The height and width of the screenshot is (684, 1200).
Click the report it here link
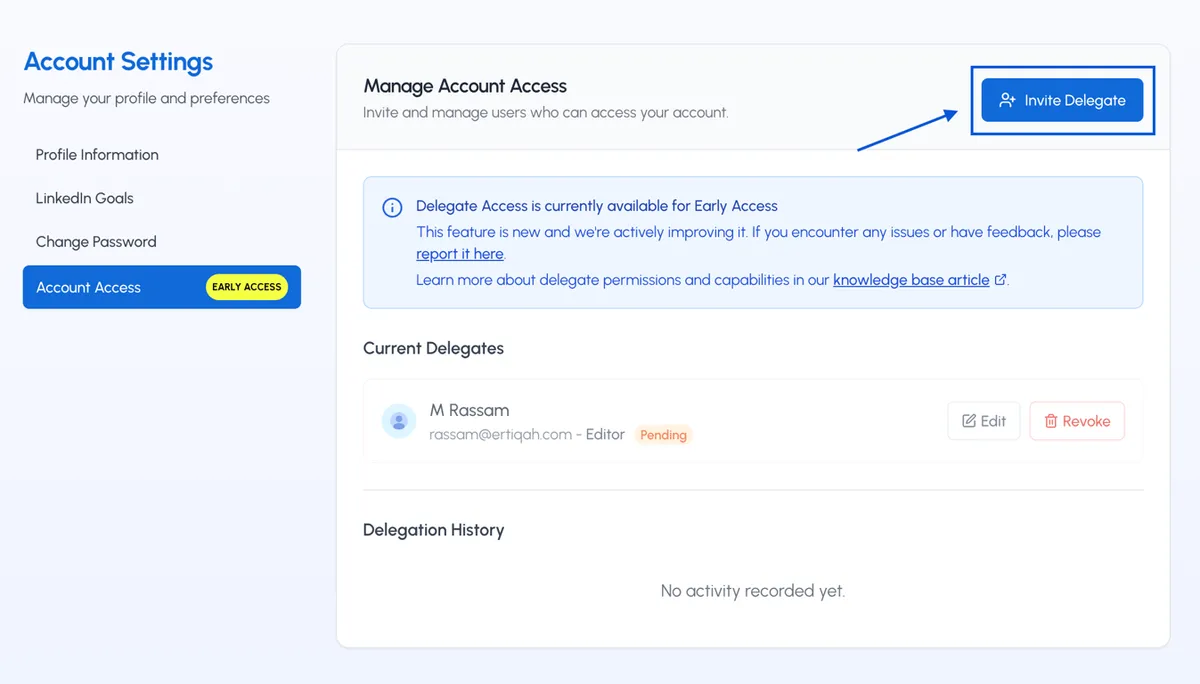[x=460, y=253]
